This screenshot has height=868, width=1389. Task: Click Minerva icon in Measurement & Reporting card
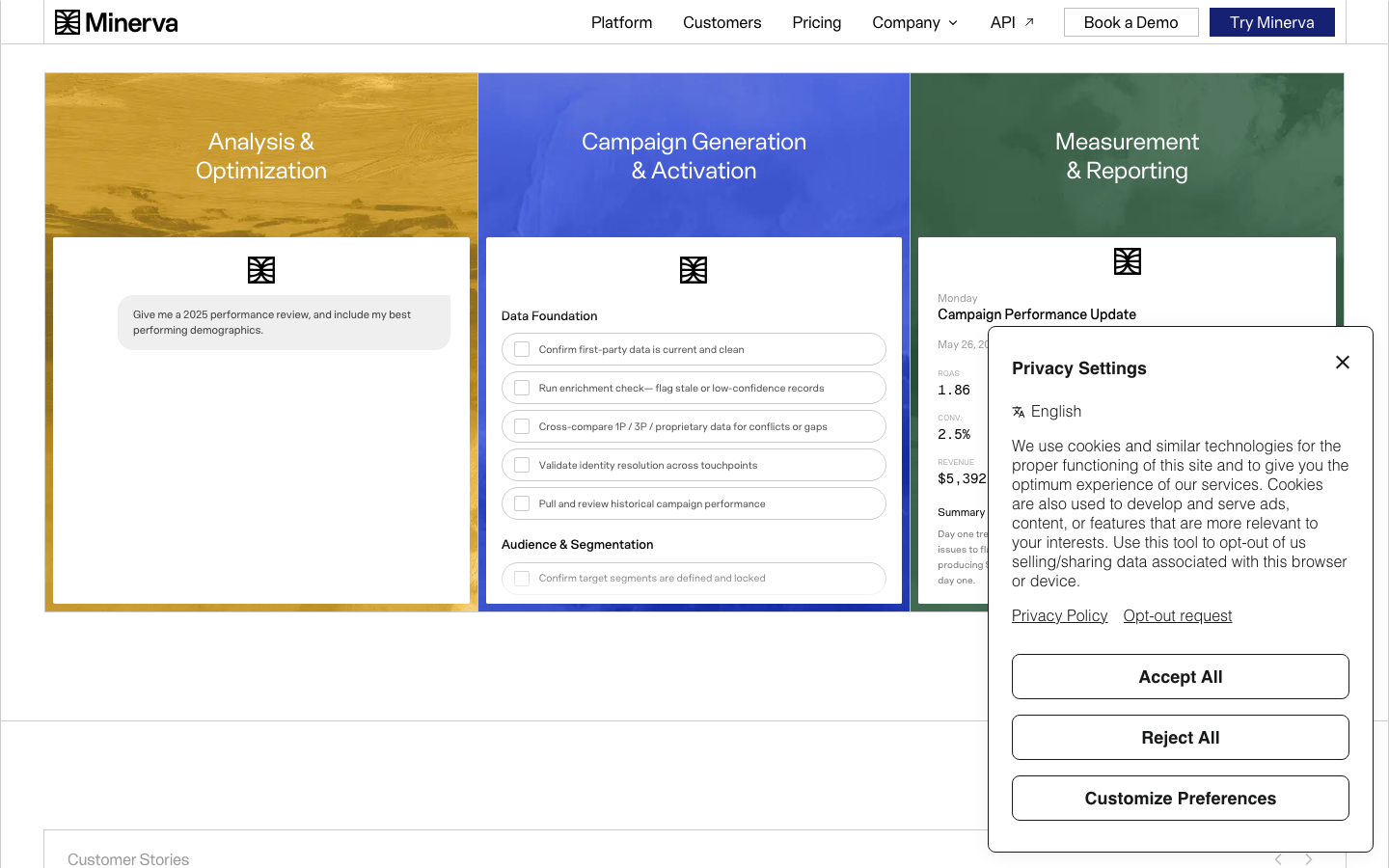[1128, 261]
